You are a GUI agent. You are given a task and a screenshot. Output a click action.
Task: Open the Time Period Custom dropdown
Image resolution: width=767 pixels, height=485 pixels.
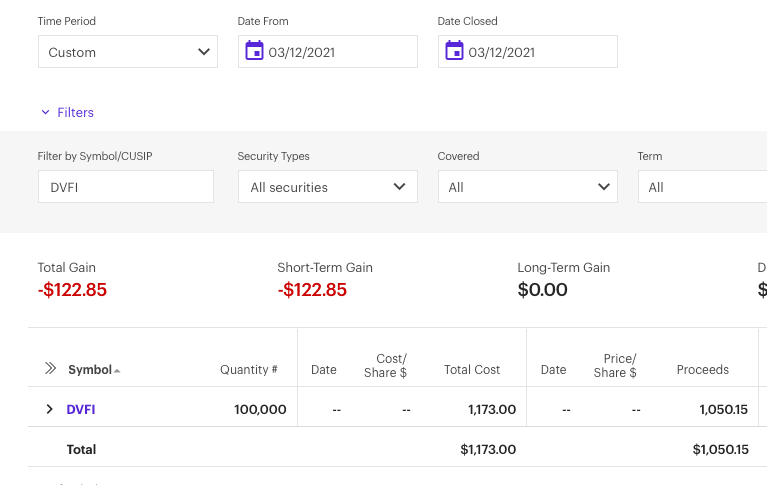click(x=127, y=52)
